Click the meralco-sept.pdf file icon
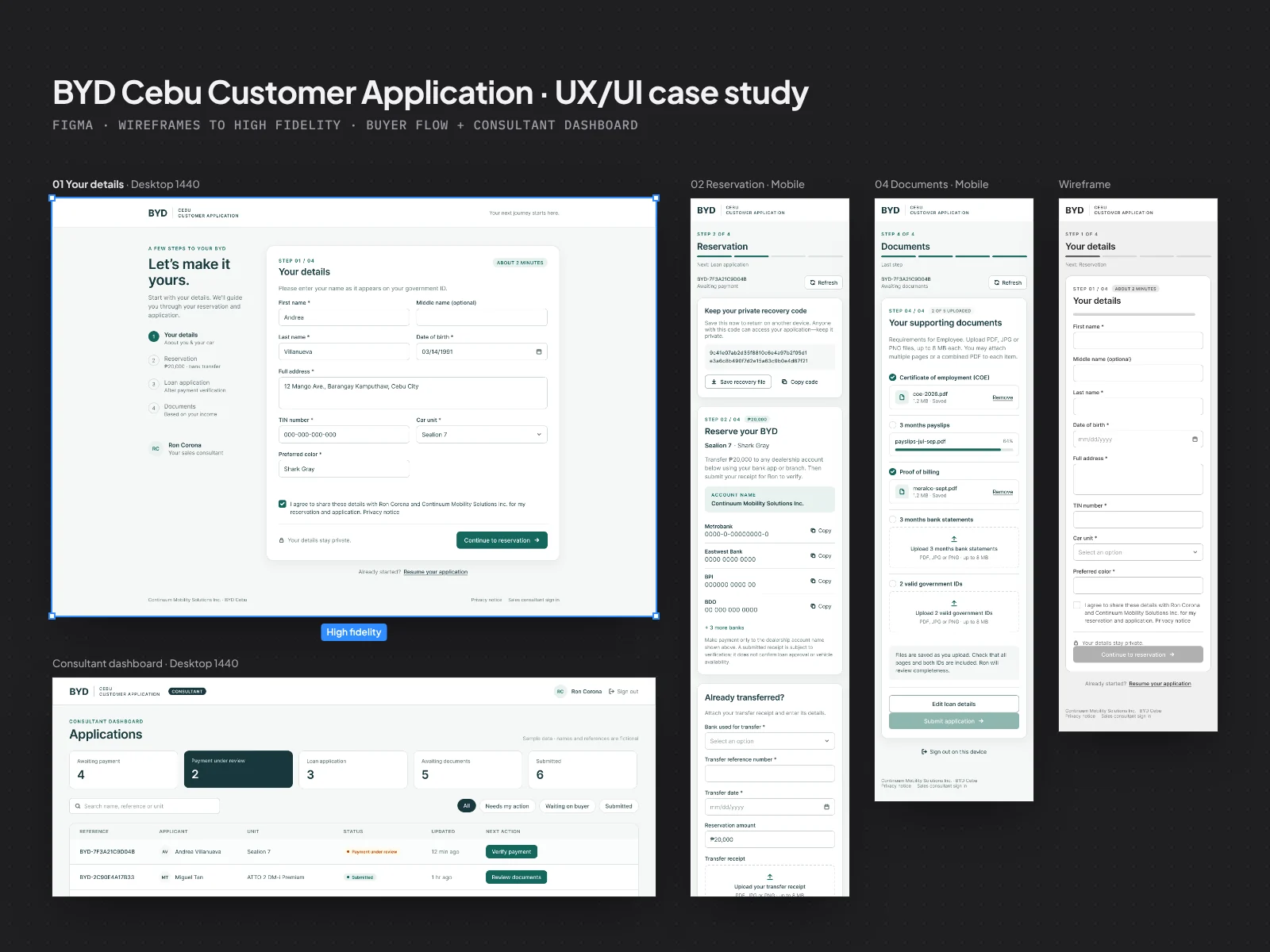1270x952 pixels. (902, 492)
